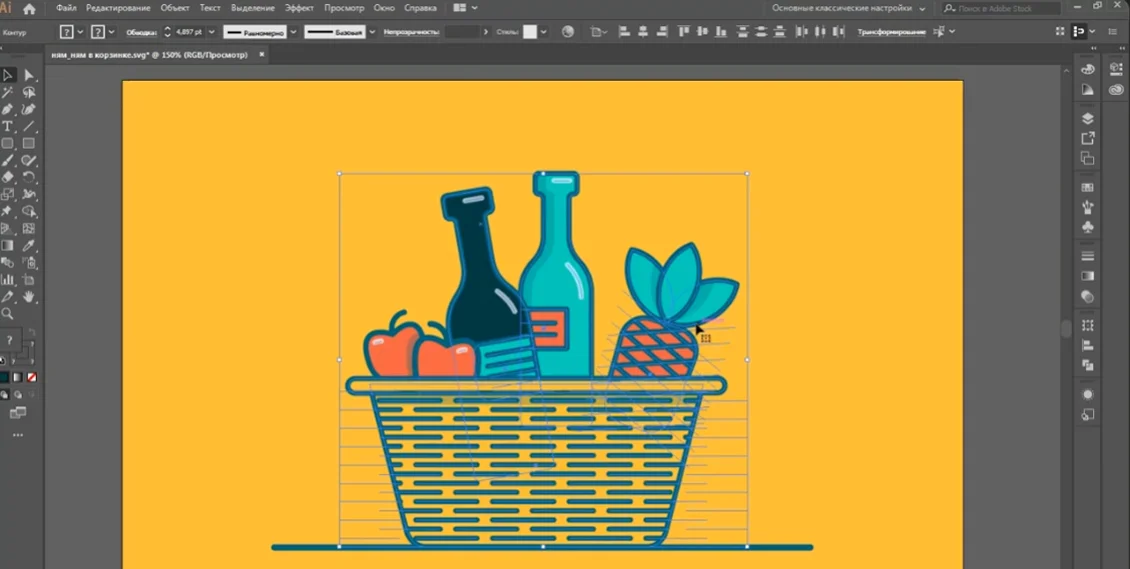
Task: Activate the Hand tool
Action: click(x=29, y=296)
